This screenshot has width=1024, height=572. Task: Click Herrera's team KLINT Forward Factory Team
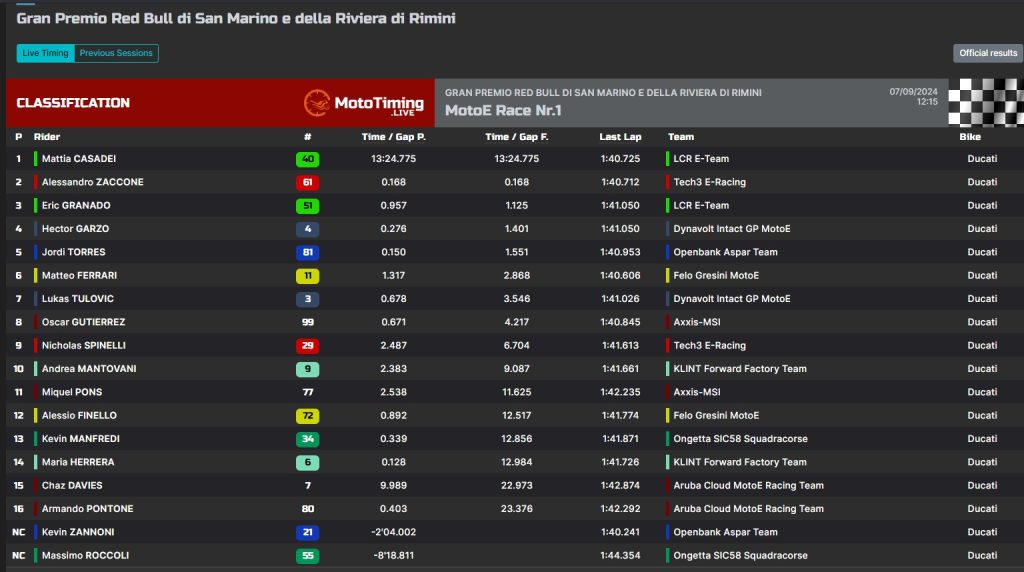(x=740, y=462)
